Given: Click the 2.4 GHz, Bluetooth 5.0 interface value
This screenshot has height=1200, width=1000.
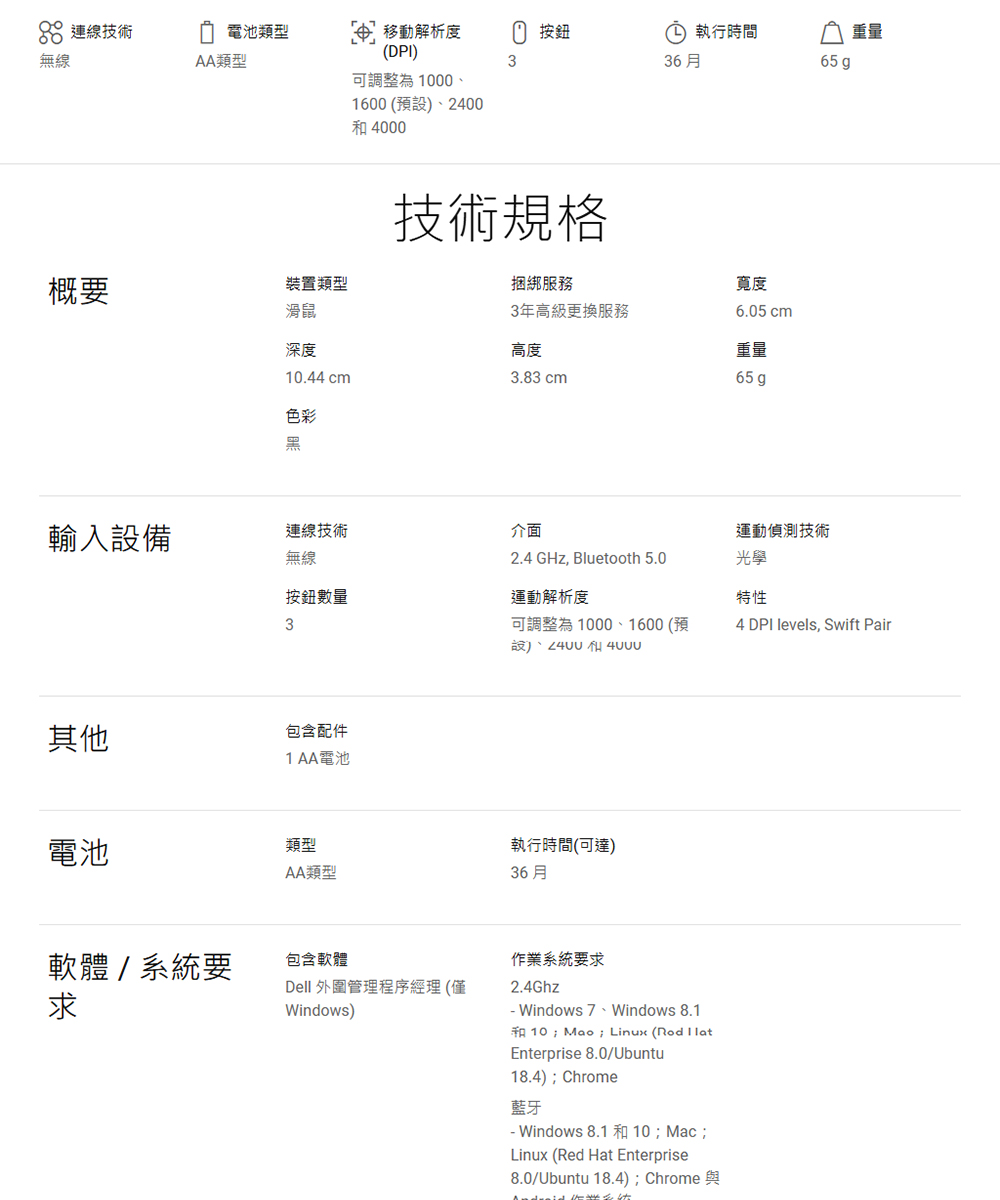Looking at the screenshot, I should (x=588, y=558).
